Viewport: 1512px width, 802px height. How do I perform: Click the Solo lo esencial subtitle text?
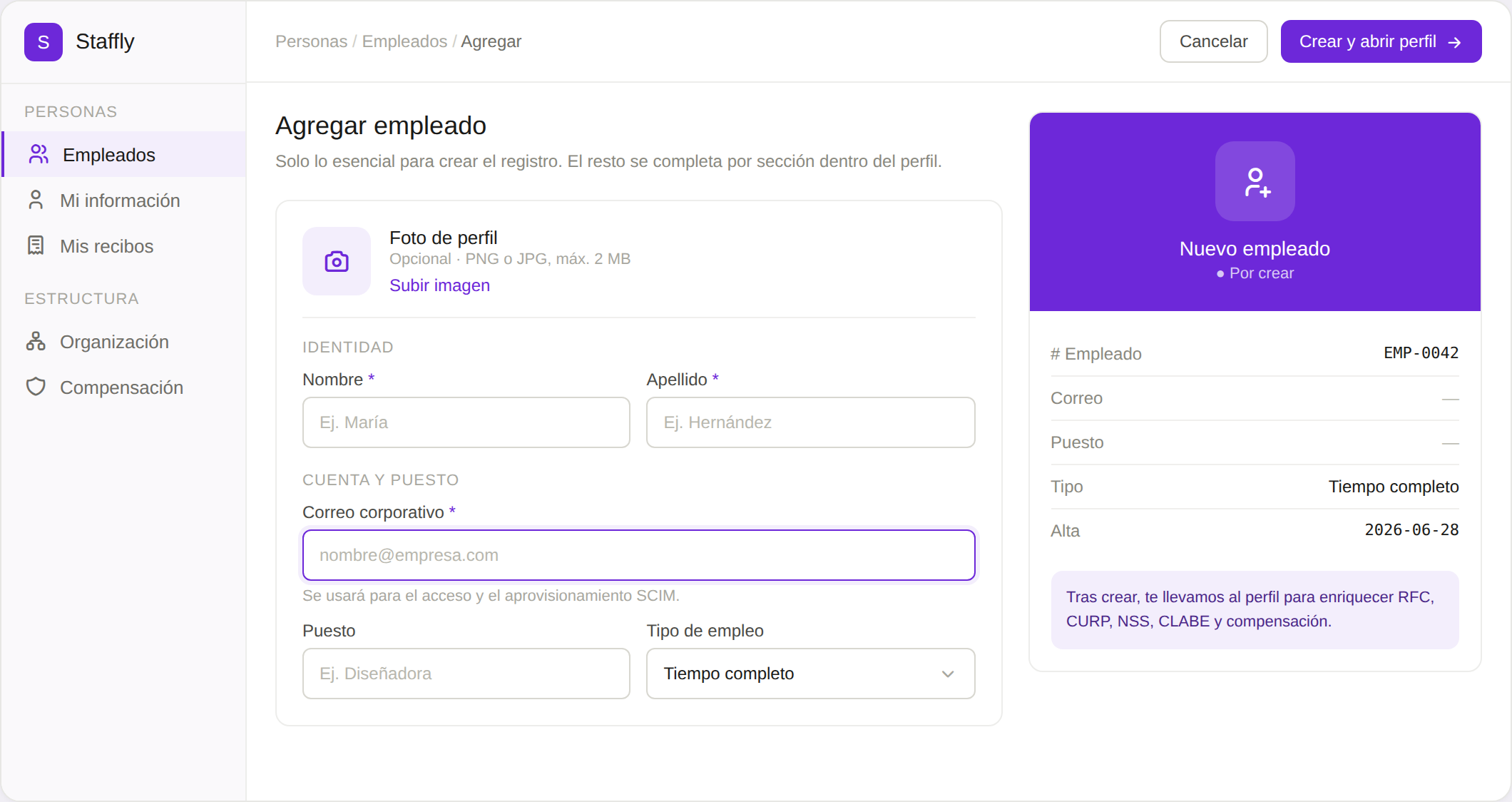[x=608, y=161]
